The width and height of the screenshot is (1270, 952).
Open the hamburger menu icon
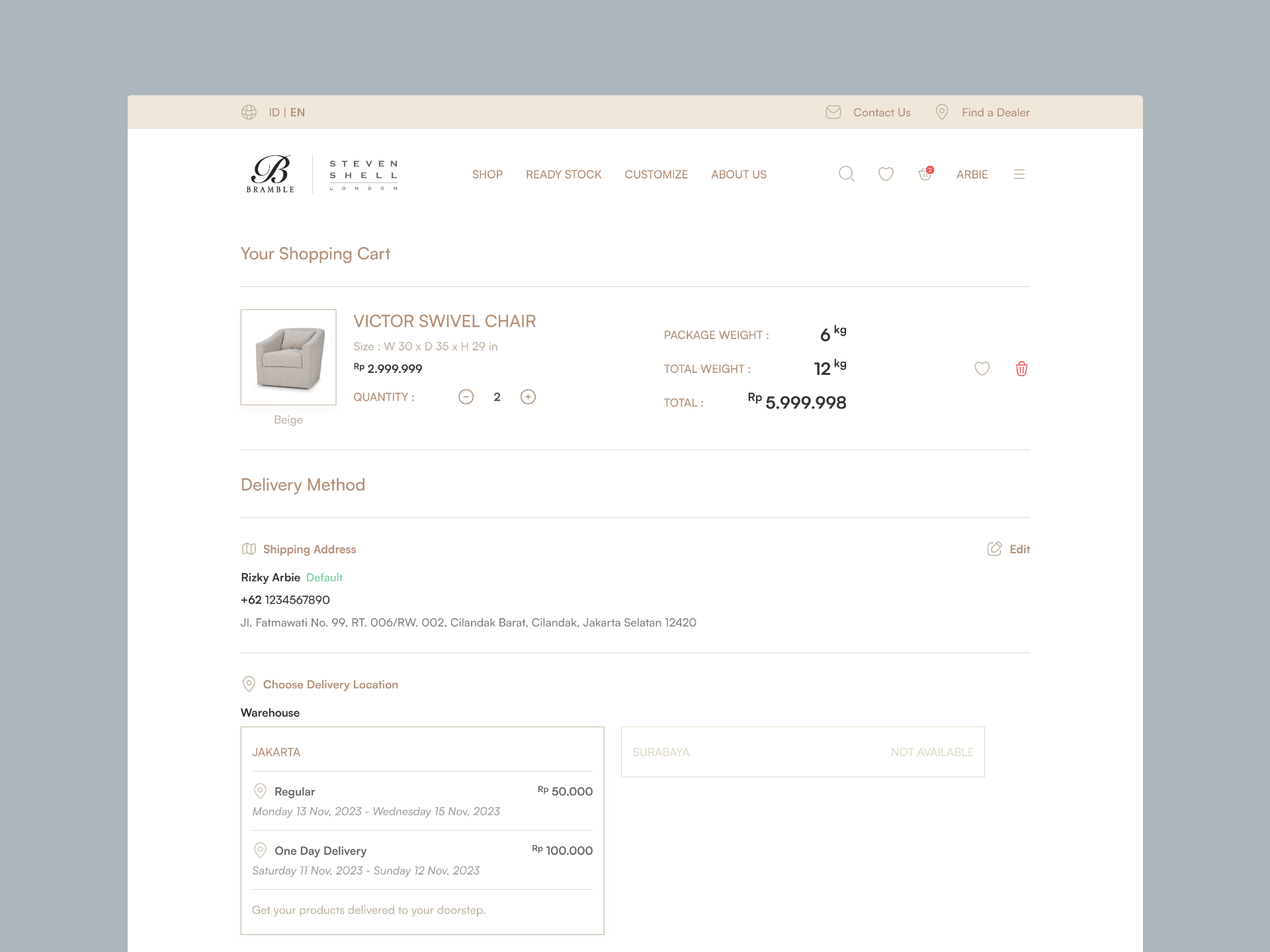(x=1019, y=174)
